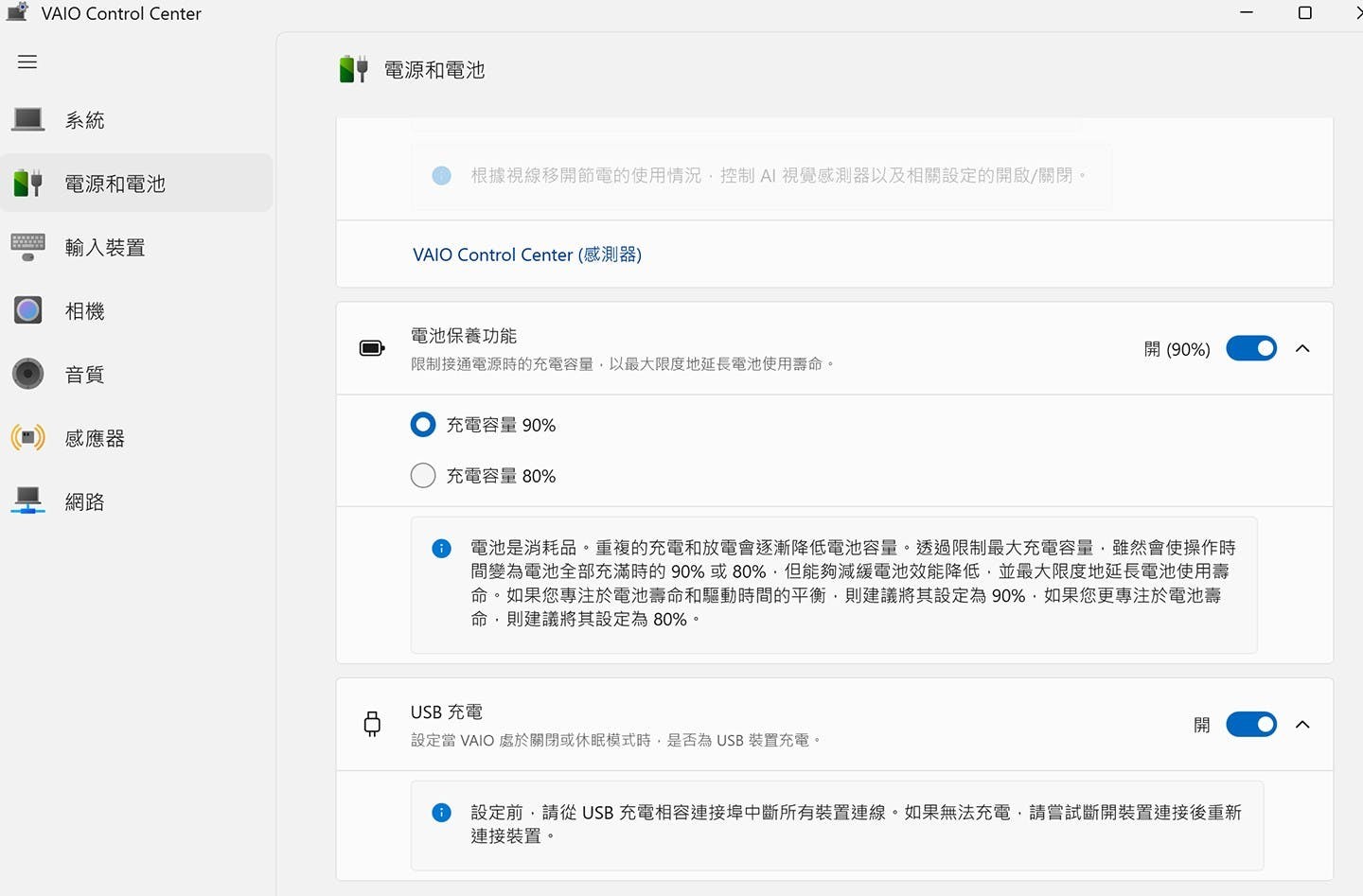Click the 感應器 sensor icon
This screenshot has height=896, width=1363.
[27, 438]
